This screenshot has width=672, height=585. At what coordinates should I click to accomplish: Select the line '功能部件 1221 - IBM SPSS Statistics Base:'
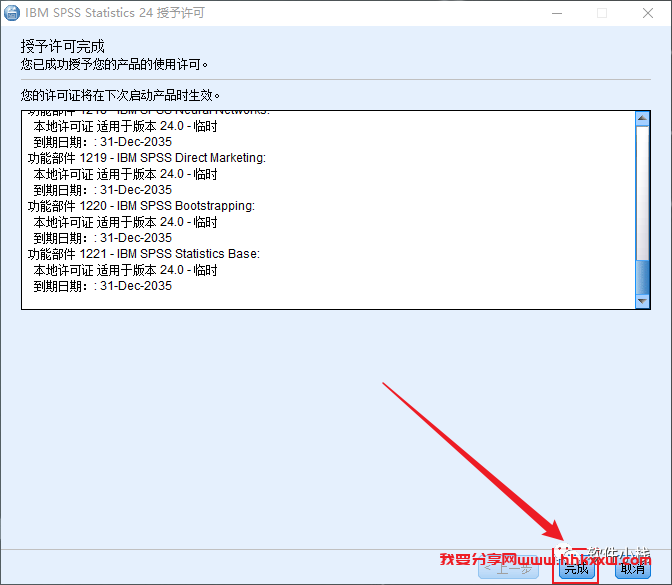(x=144, y=254)
